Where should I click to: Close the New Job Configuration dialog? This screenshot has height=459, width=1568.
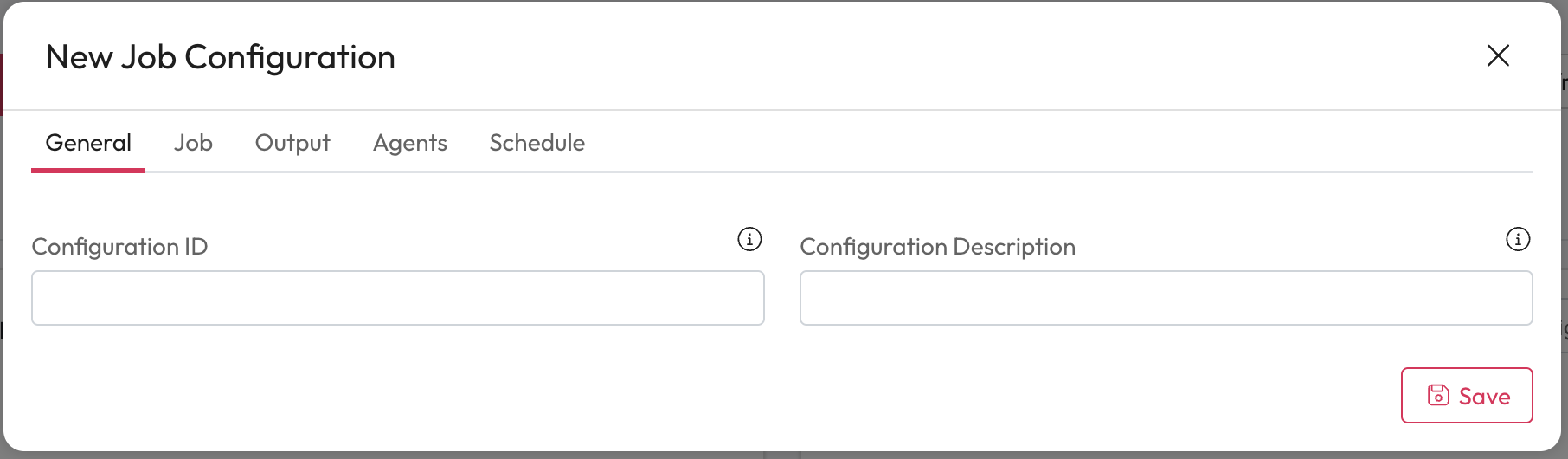point(1498,55)
